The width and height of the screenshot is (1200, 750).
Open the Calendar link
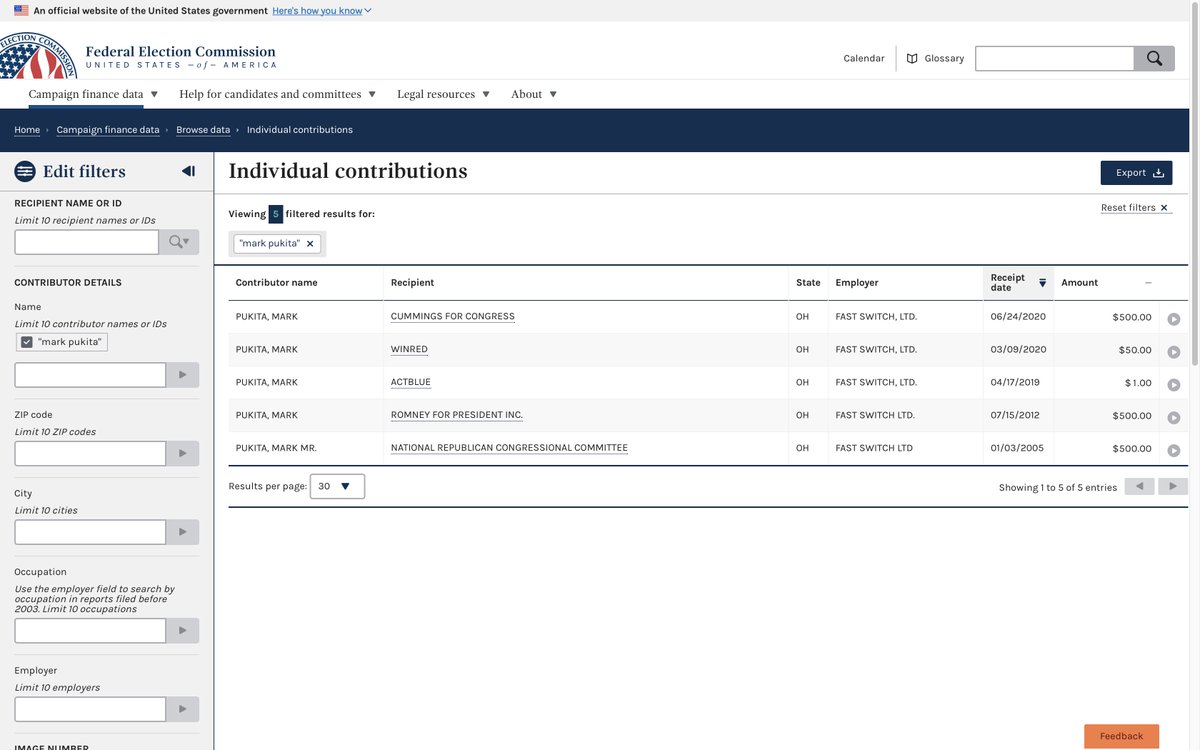[864, 58]
